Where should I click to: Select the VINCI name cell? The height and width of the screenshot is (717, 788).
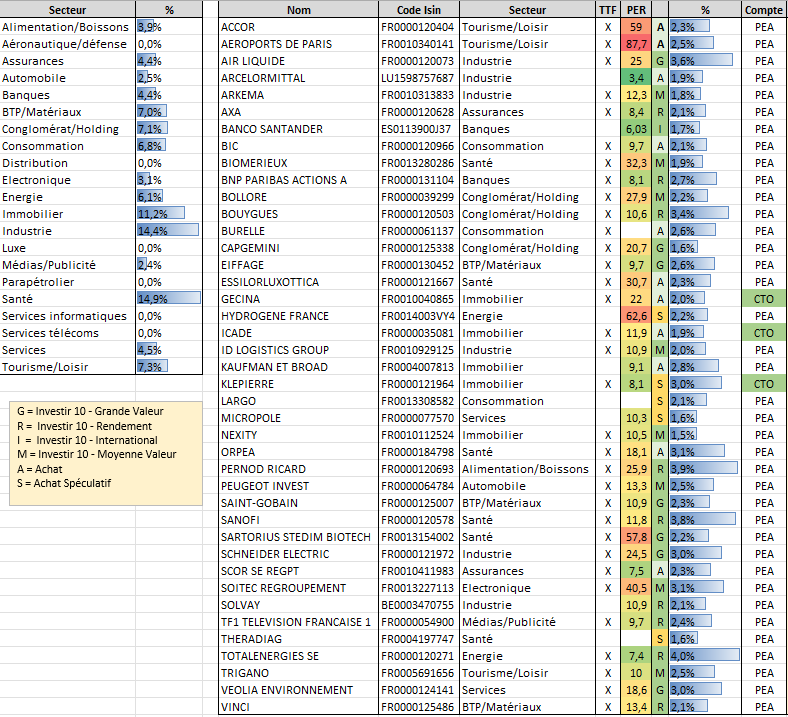[299, 707]
